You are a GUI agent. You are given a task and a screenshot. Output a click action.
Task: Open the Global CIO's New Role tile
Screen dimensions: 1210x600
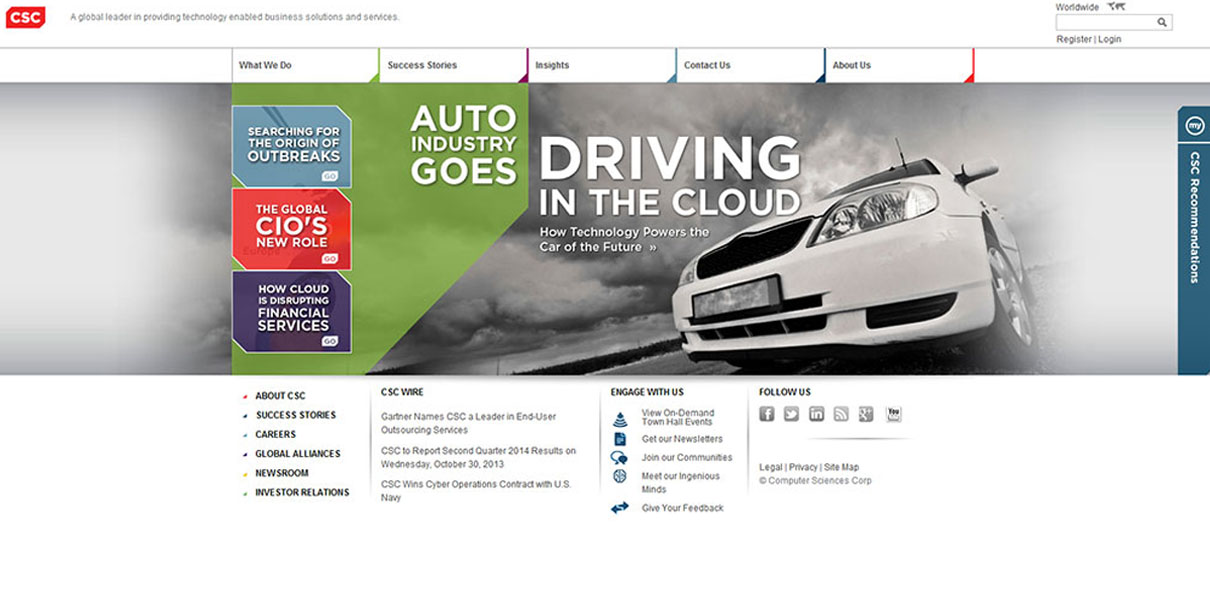(292, 229)
